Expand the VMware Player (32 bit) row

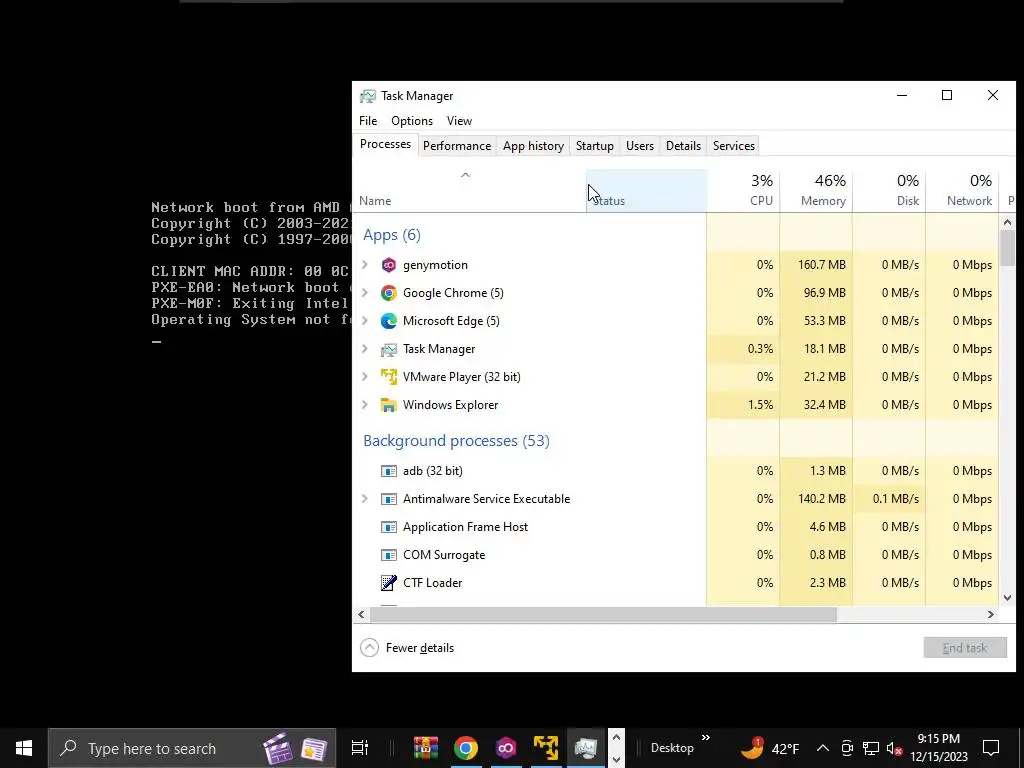click(x=365, y=377)
